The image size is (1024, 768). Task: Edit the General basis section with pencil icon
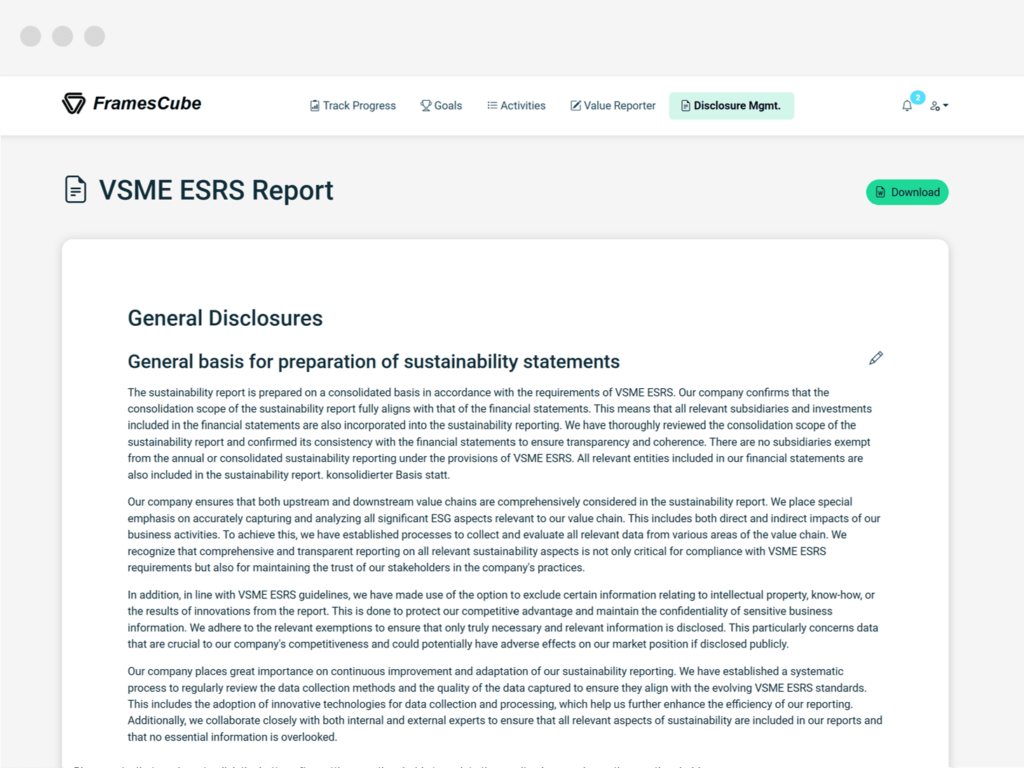tap(876, 358)
